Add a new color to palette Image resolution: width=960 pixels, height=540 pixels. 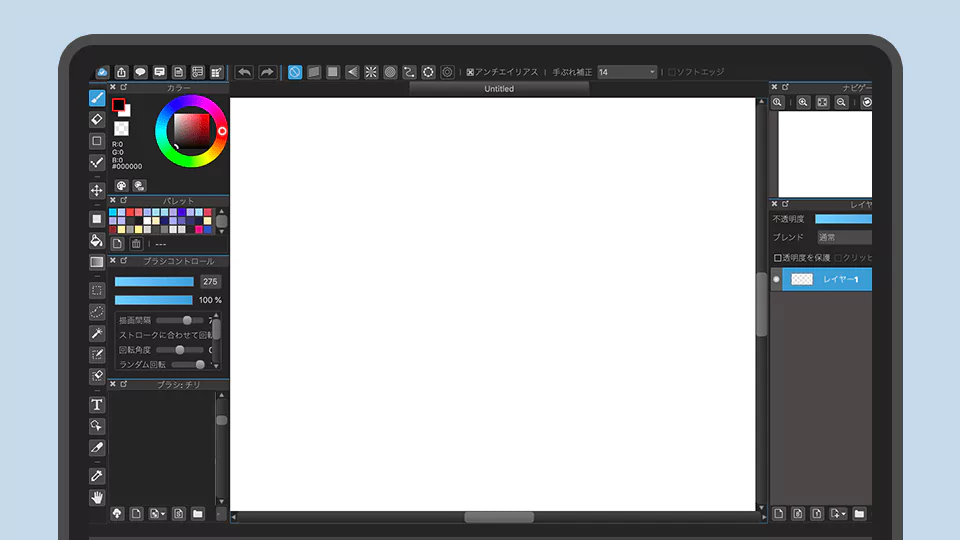[x=118, y=244]
